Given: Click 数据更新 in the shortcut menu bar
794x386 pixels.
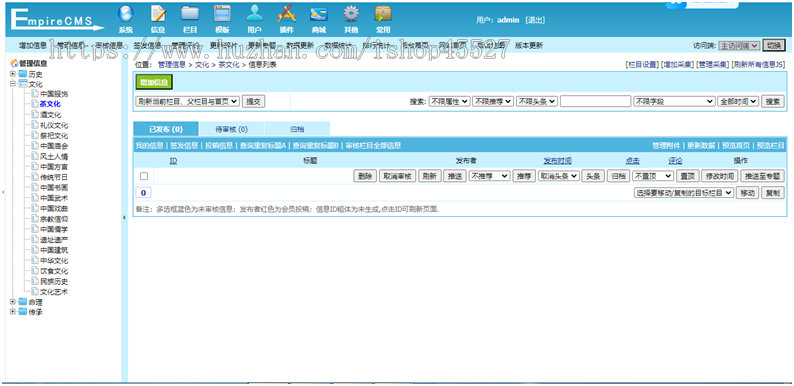Looking at the screenshot, I should [300, 45].
